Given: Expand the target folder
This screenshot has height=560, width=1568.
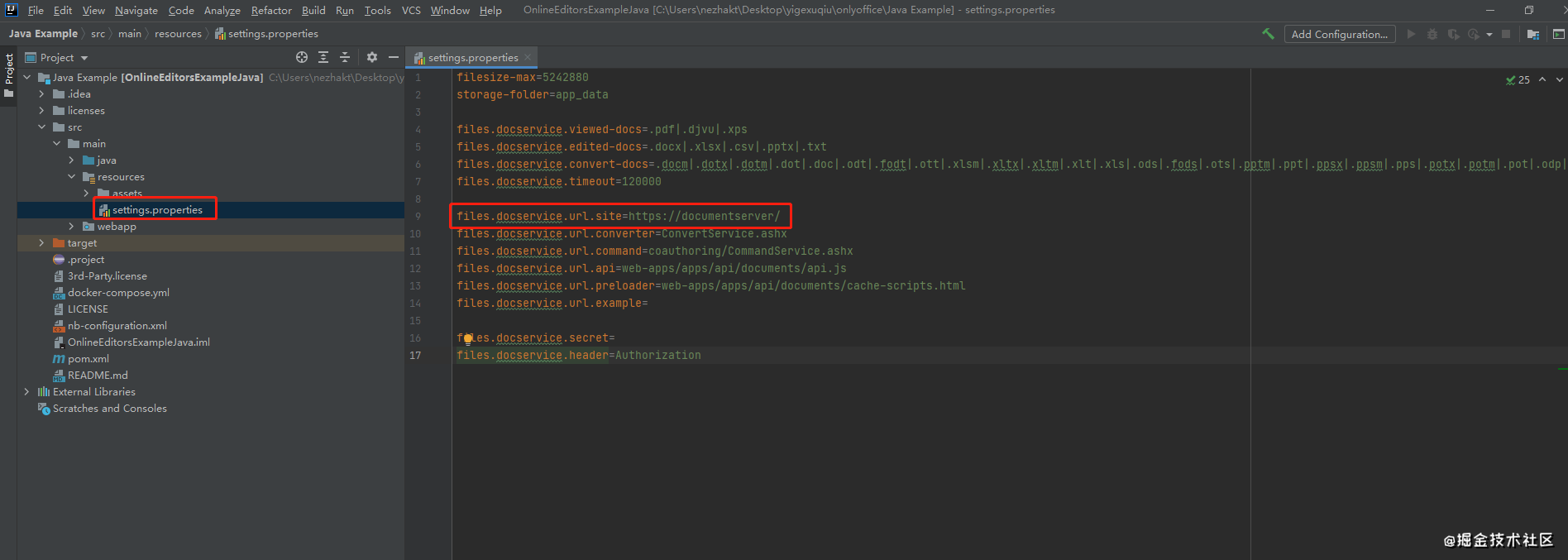Looking at the screenshot, I should (x=41, y=242).
